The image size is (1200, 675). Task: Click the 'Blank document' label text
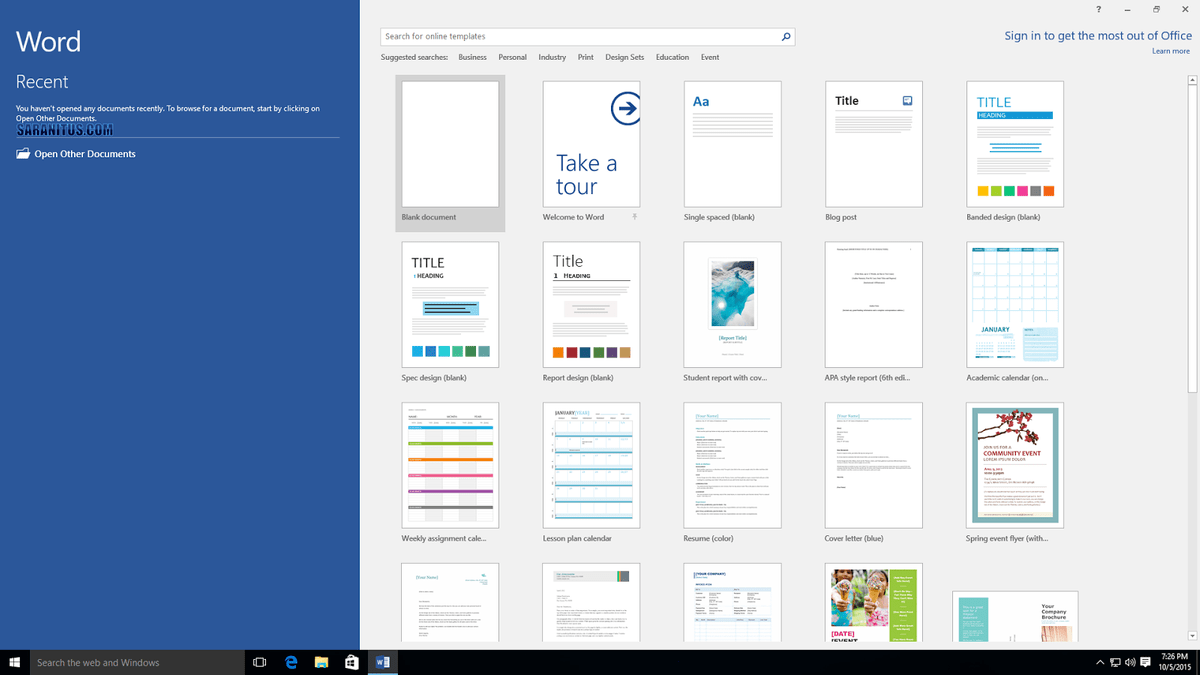[x=429, y=217]
